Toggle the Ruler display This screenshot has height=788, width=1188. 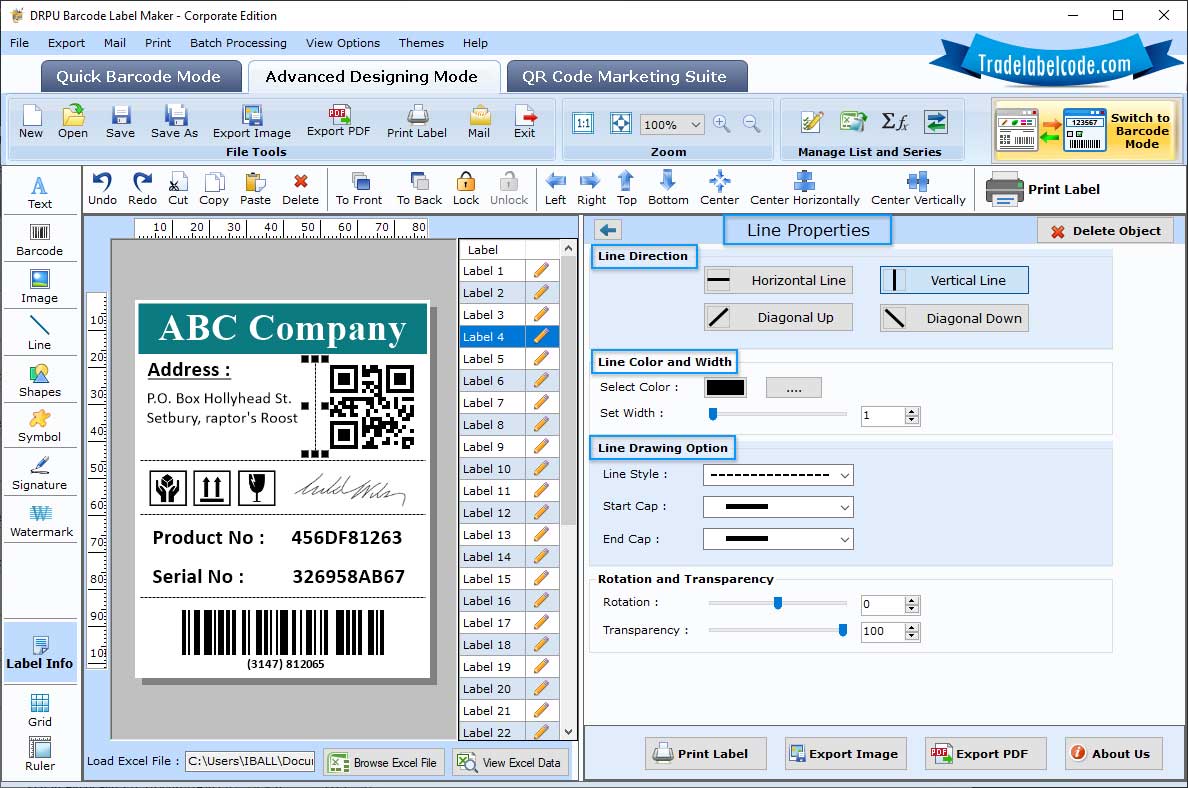(39, 755)
